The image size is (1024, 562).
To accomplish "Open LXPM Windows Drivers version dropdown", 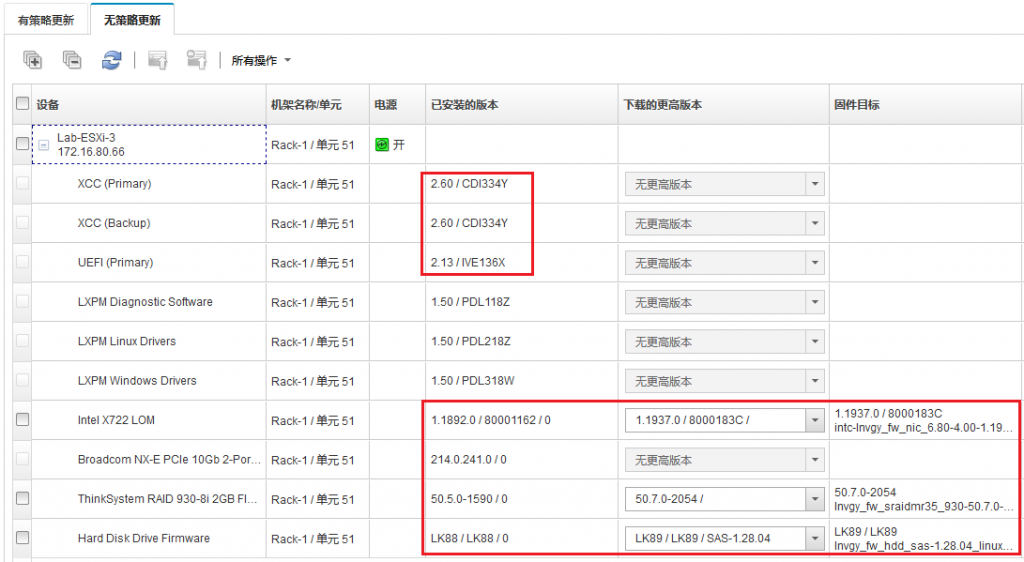I will (814, 381).
